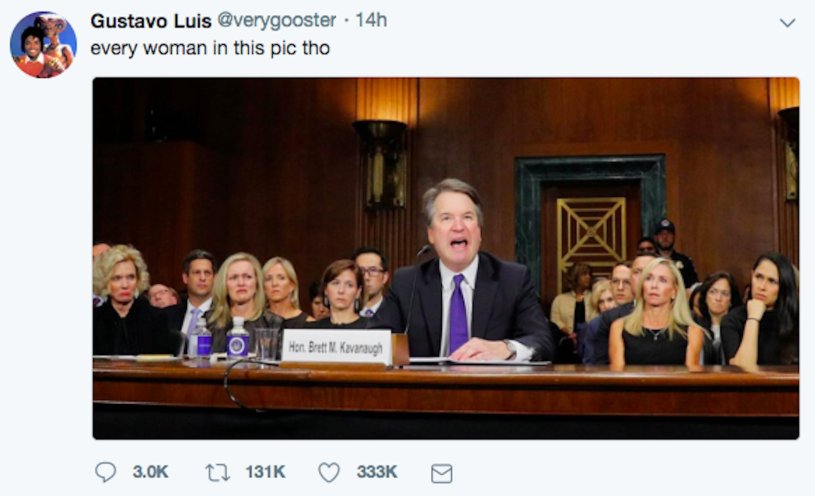Screen dimensions: 815x496
Task: Click the 131K retweets count
Action: [x=265, y=472]
